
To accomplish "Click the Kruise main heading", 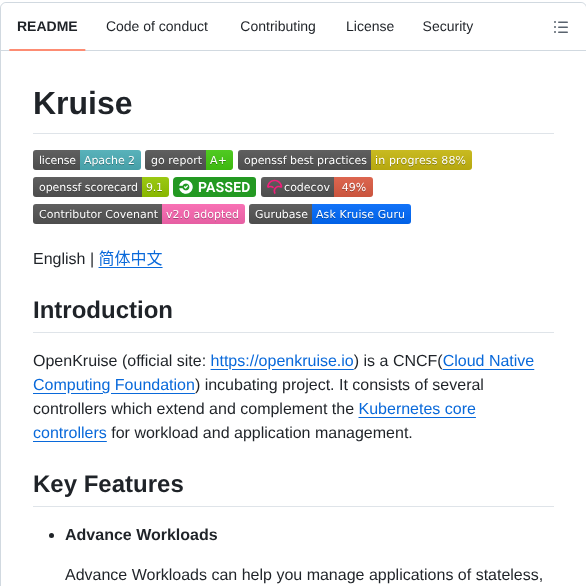I will [x=83, y=103].
